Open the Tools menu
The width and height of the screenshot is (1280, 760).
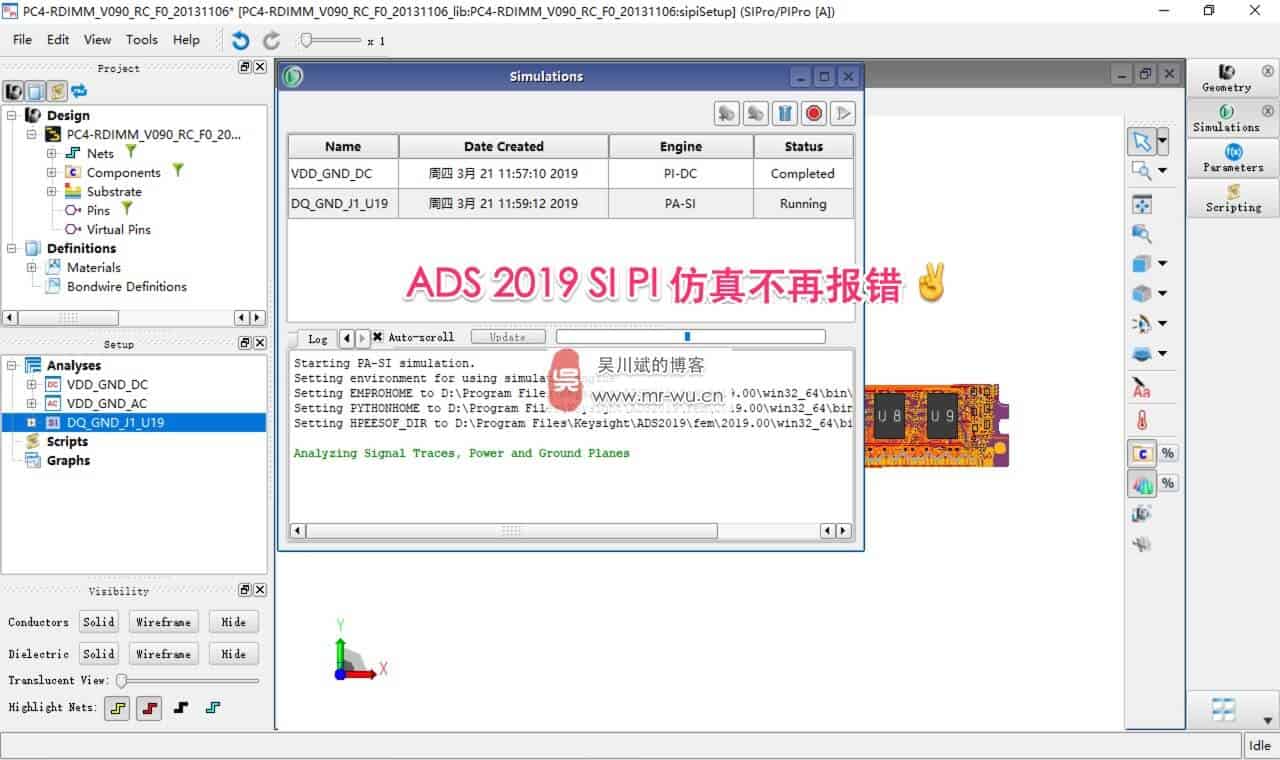141,40
